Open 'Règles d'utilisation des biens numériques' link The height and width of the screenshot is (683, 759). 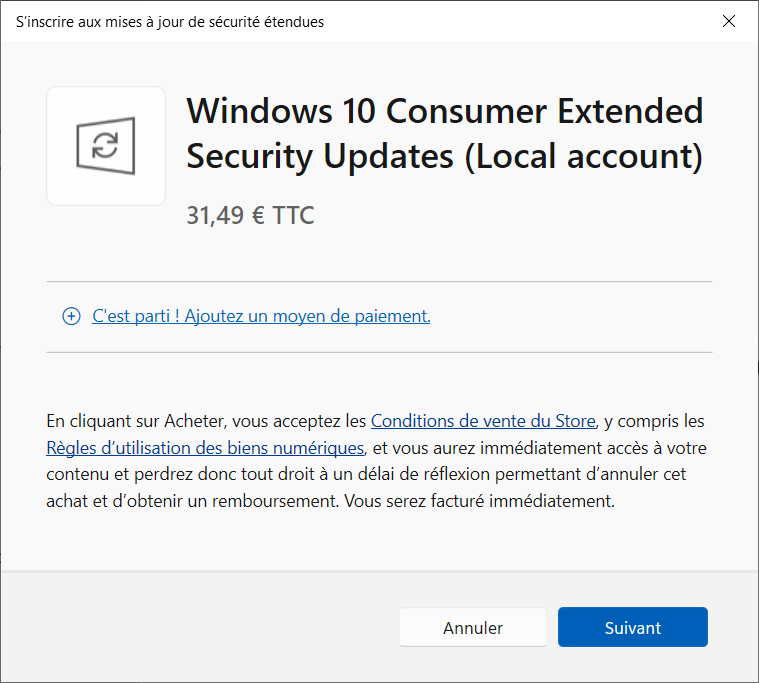click(x=205, y=448)
